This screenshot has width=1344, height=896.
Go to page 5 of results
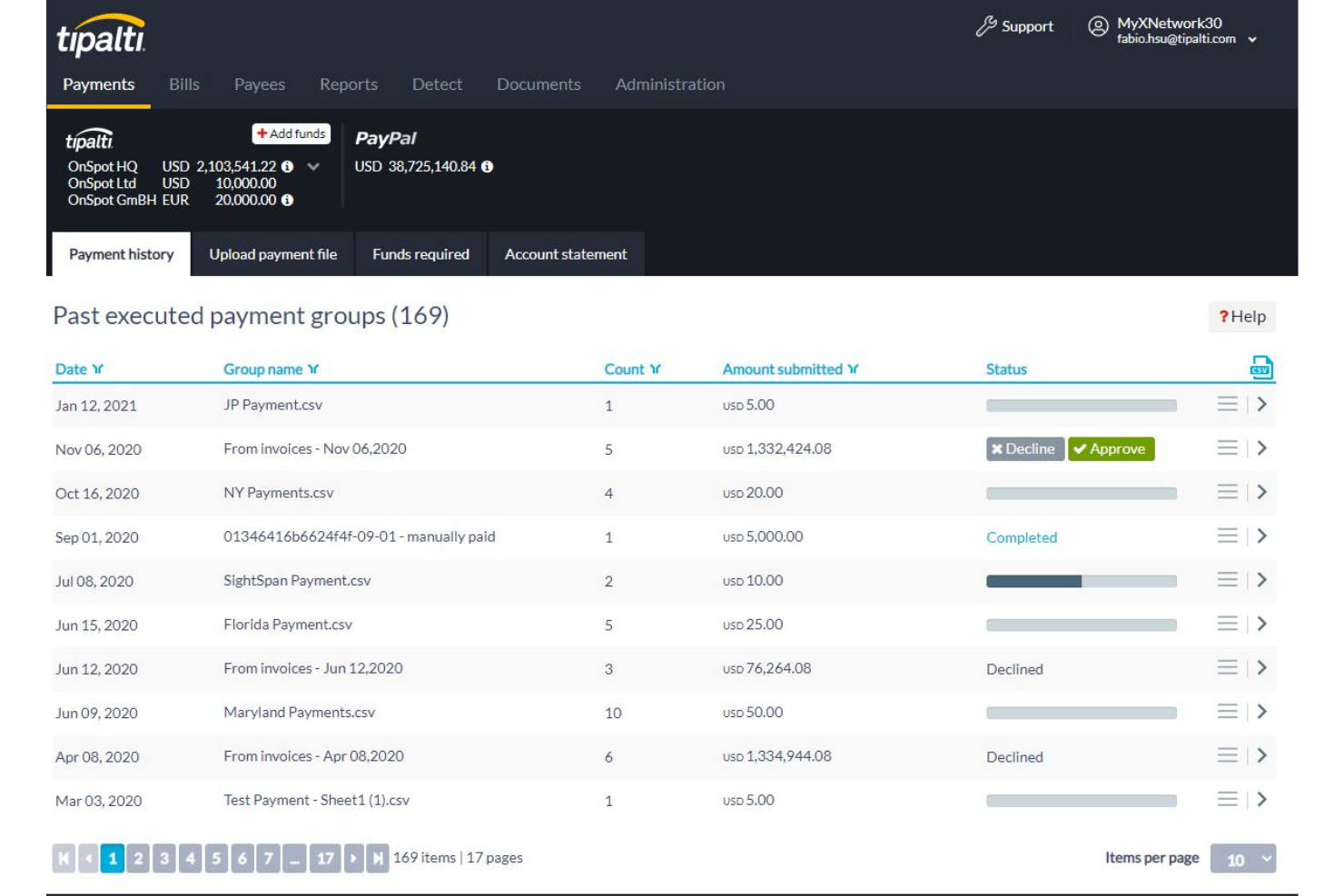(216, 858)
